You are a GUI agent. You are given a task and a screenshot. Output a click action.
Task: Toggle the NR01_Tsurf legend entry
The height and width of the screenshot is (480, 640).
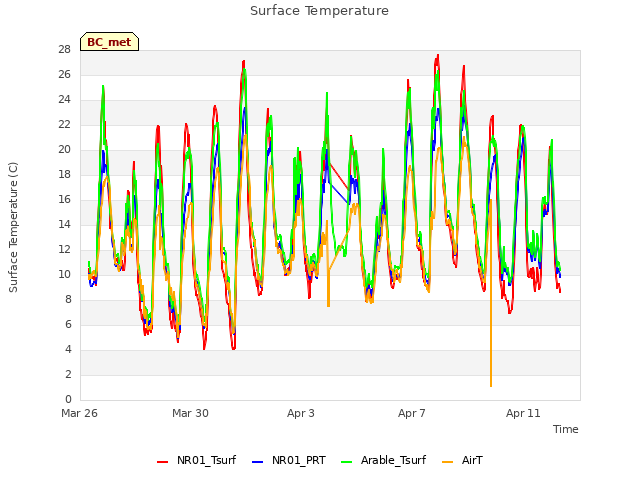(197, 460)
